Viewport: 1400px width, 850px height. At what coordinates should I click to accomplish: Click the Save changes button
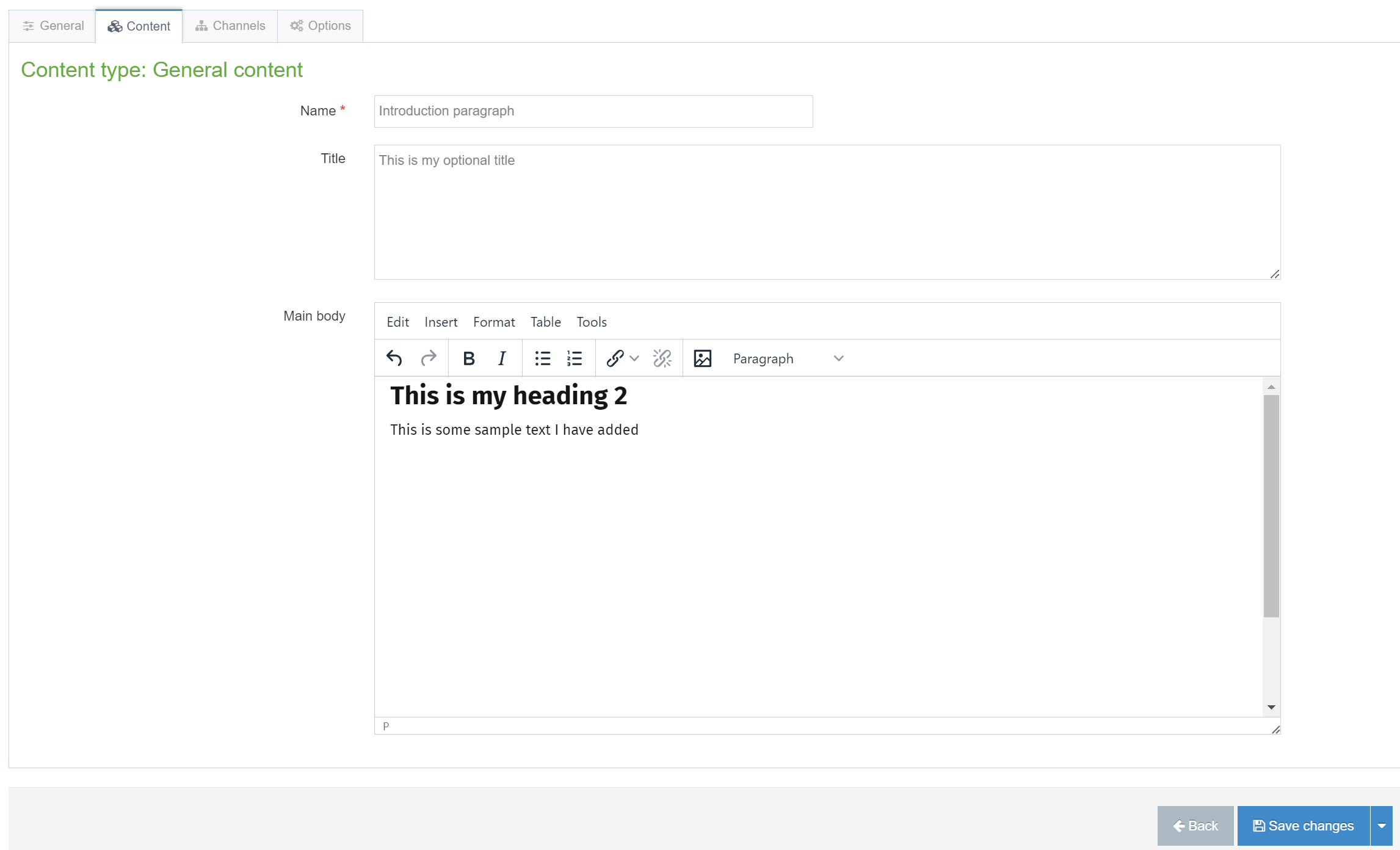(1304, 826)
